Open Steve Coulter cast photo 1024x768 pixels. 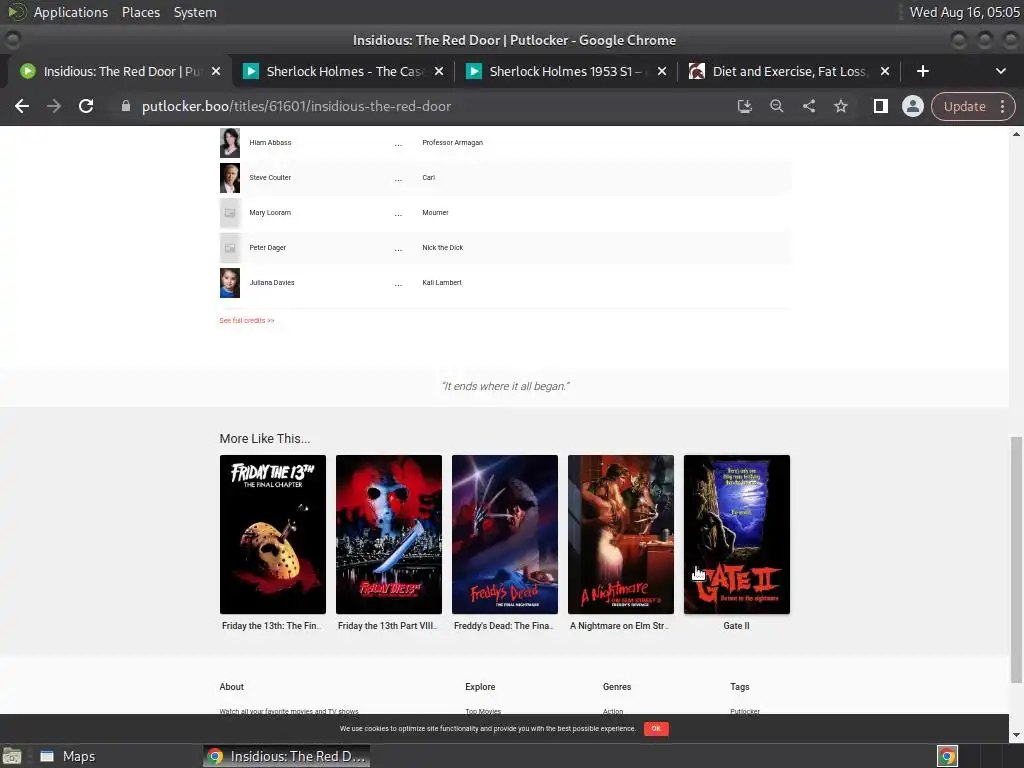(x=230, y=178)
